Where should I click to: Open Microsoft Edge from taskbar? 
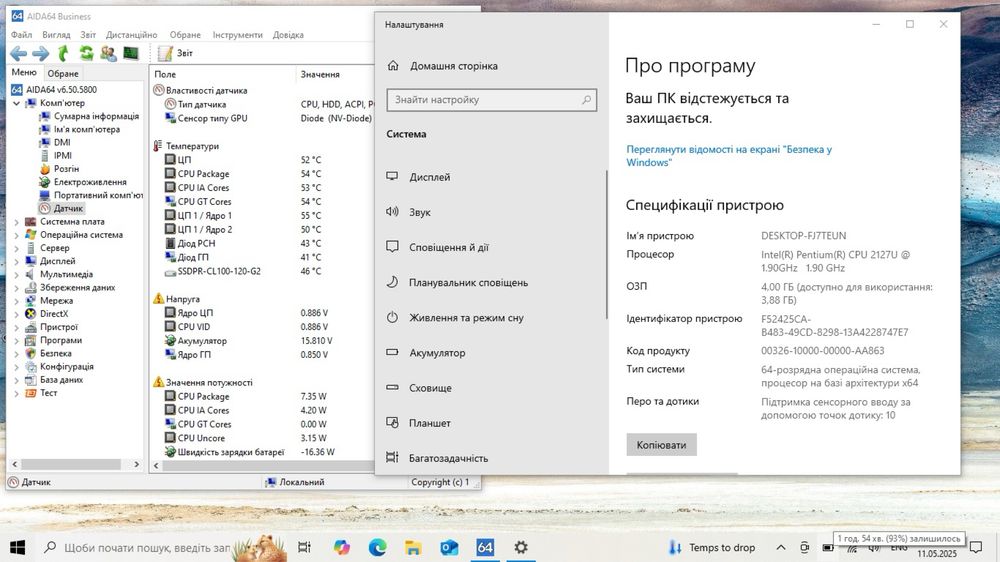click(377, 547)
